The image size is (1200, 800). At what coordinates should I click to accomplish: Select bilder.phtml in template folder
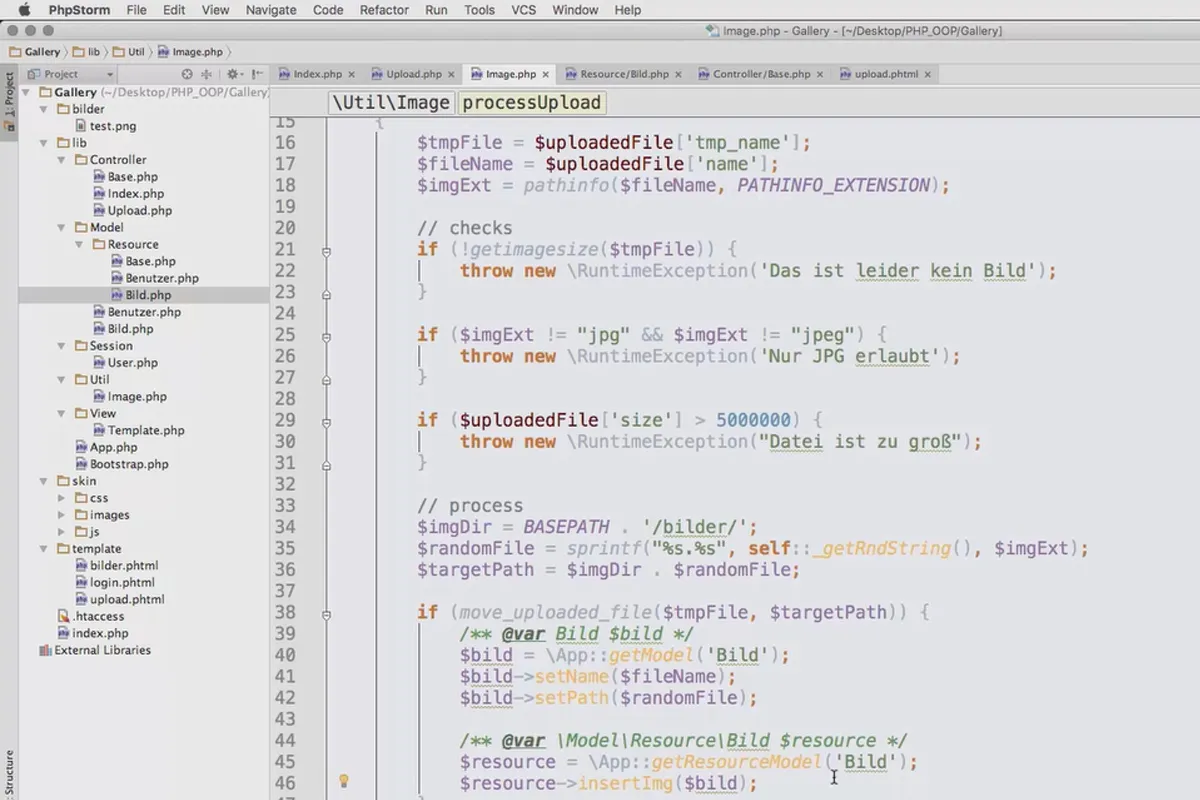[x=124, y=565]
